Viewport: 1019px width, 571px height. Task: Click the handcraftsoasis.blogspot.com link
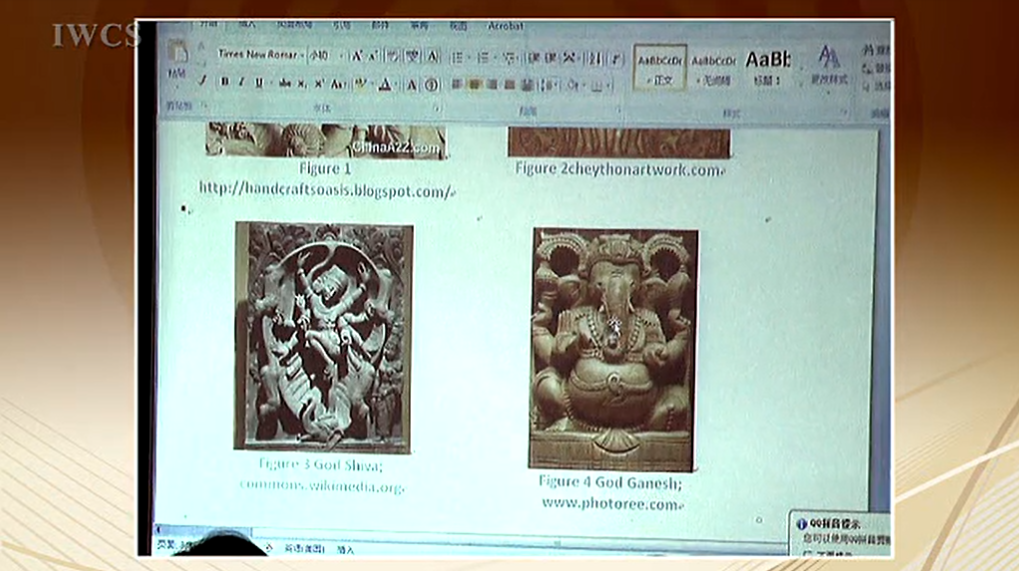[325, 189]
